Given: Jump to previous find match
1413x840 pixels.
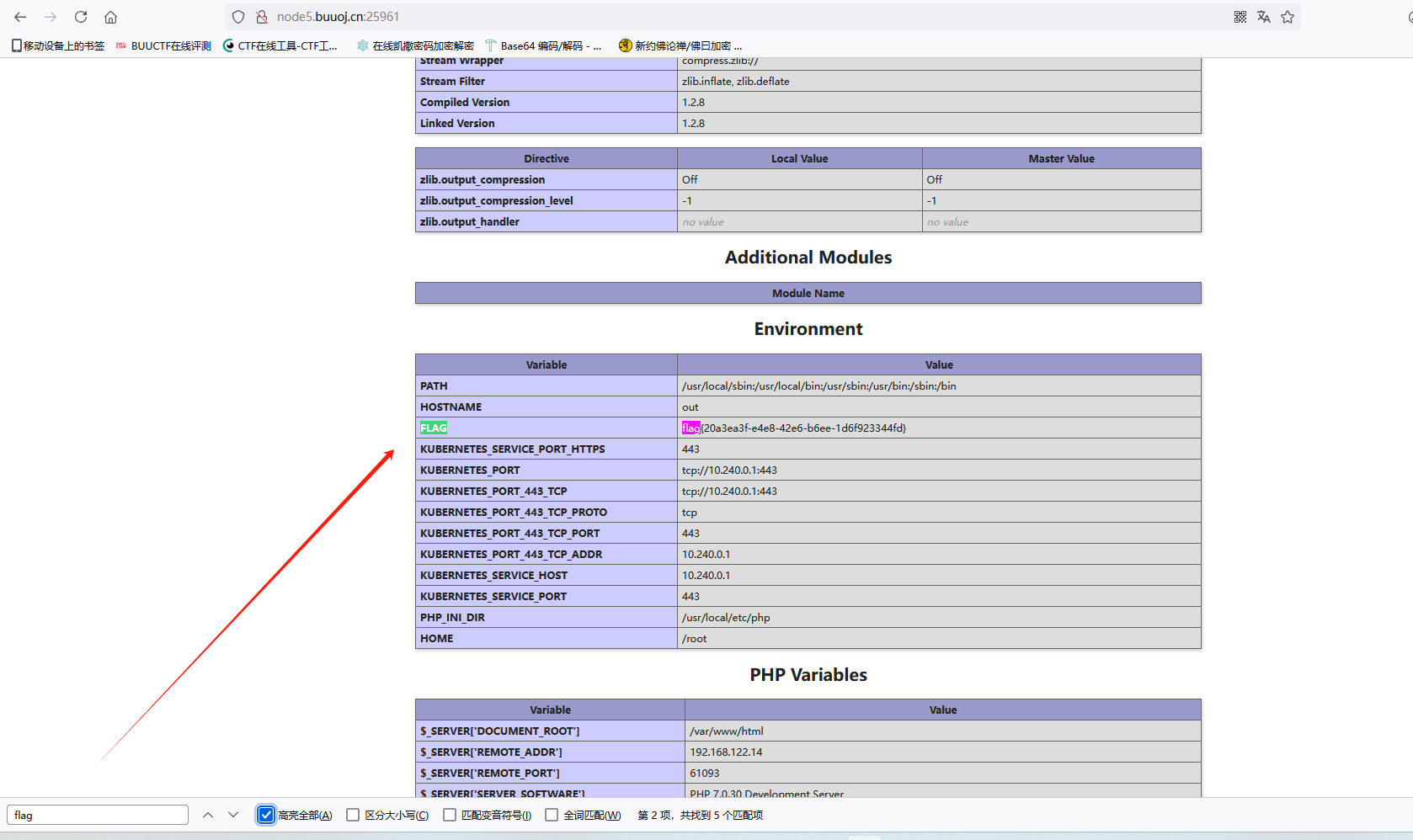Looking at the screenshot, I should pyautogui.click(x=208, y=815).
